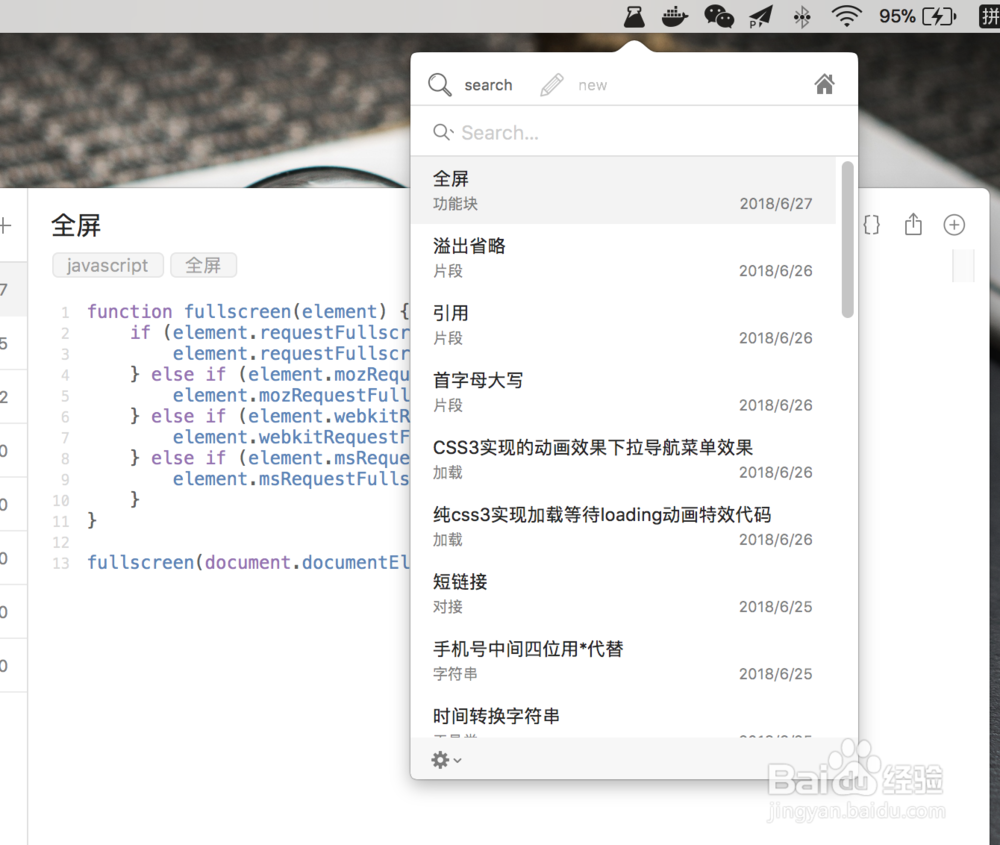Viewport: 1000px width, 845px height.
Task: Select 手机号中间四位用*代替 snippet
Action: 623,660
